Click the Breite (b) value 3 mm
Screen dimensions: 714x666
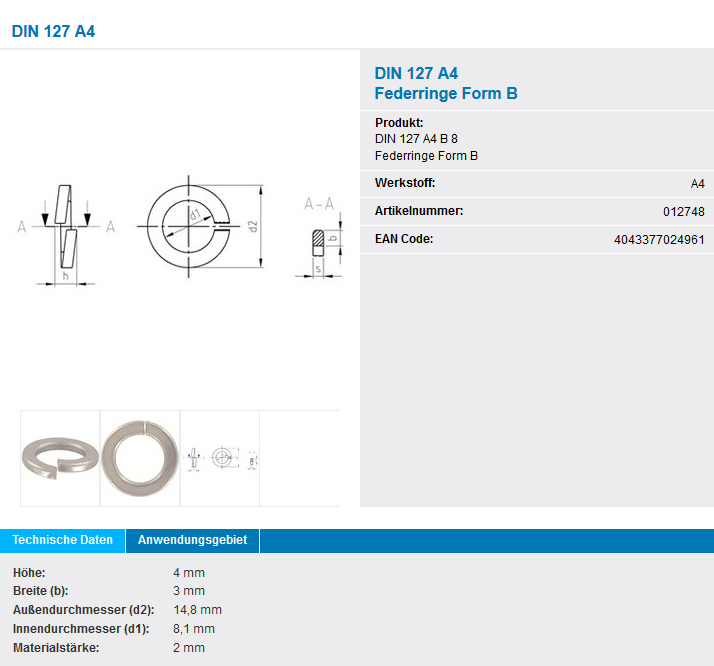(x=189, y=591)
